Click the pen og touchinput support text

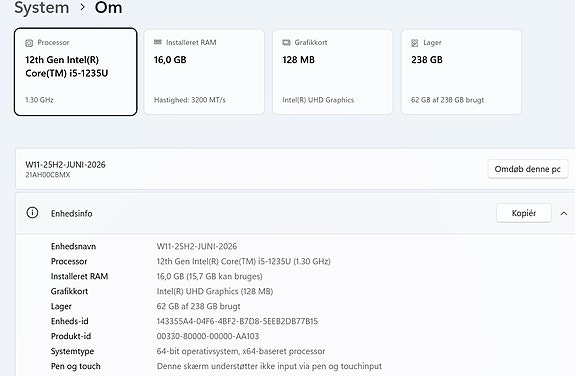(269, 366)
